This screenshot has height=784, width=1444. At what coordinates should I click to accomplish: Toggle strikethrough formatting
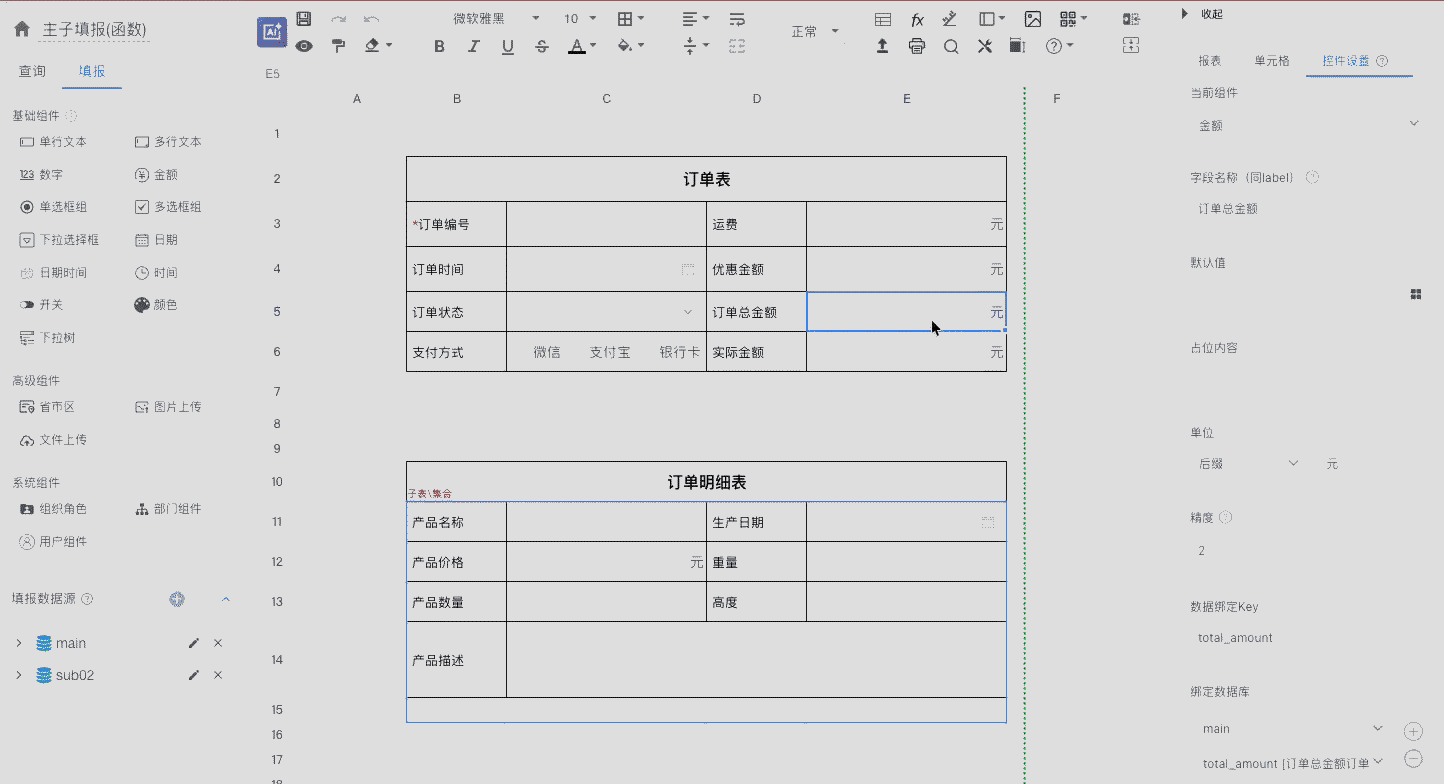tap(542, 46)
